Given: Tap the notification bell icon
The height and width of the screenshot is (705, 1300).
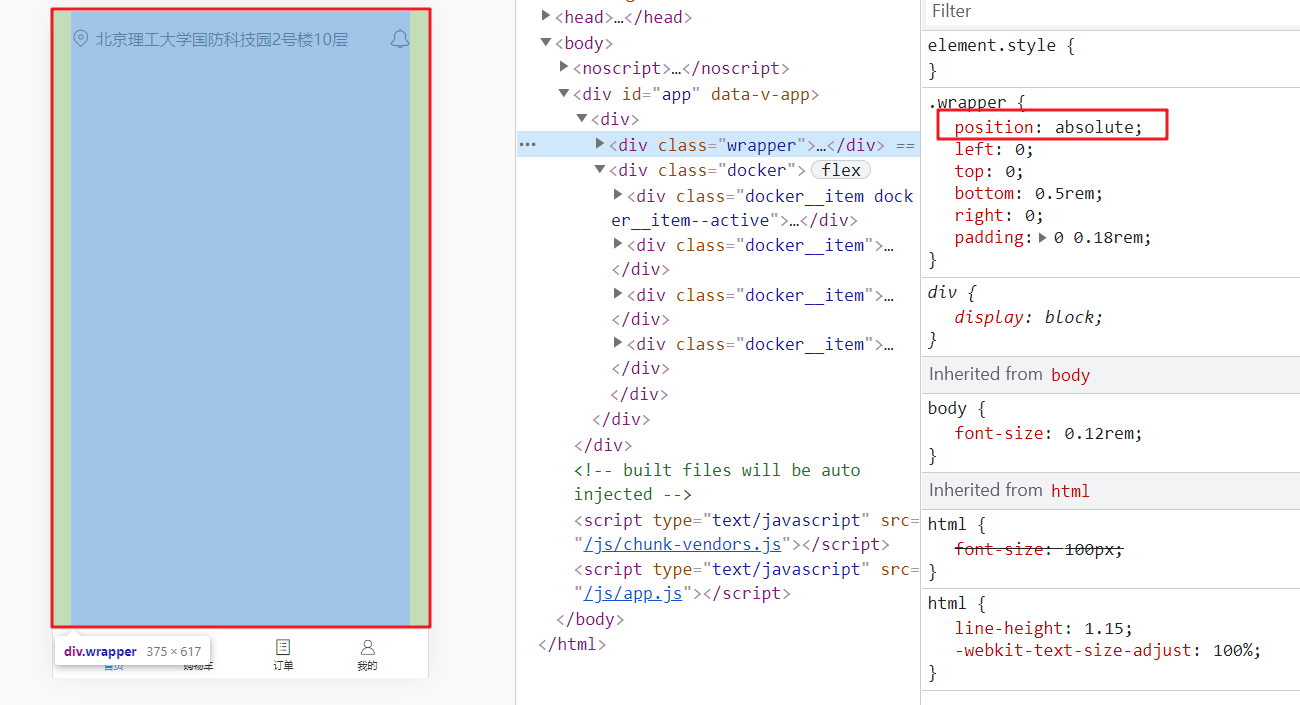Looking at the screenshot, I should [x=400, y=39].
